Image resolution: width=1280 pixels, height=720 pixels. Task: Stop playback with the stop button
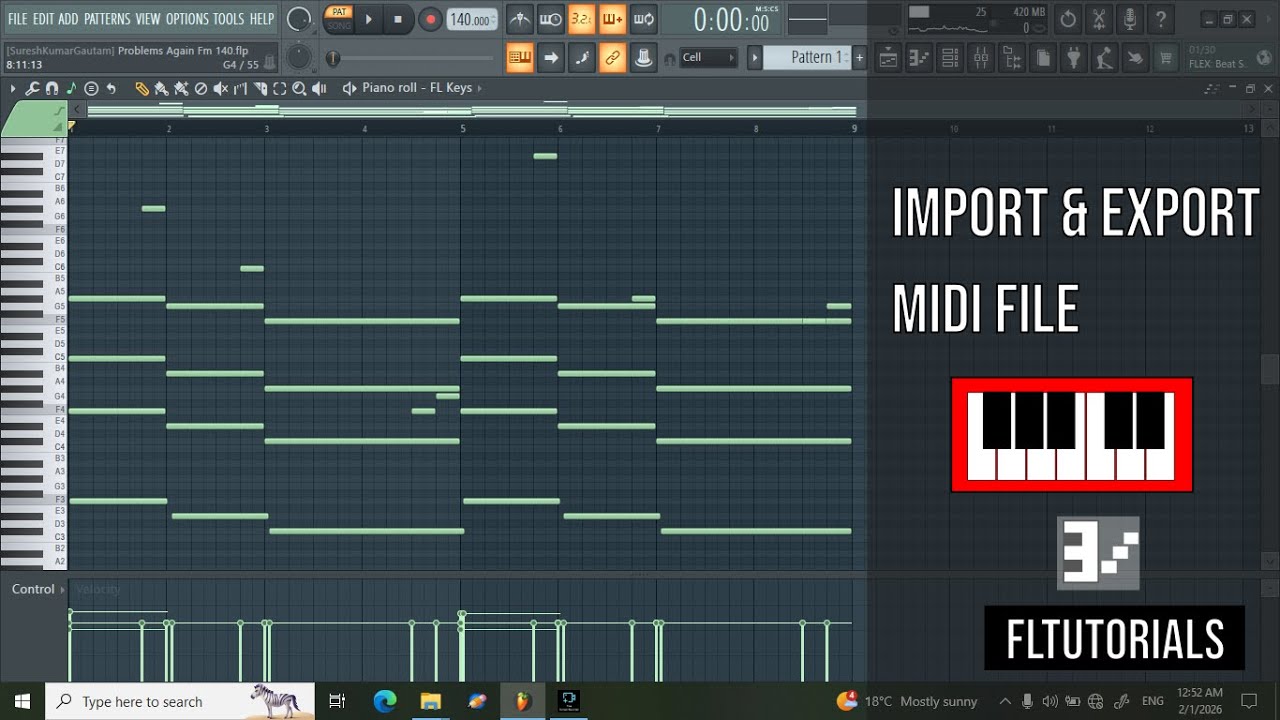tap(398, 19)
